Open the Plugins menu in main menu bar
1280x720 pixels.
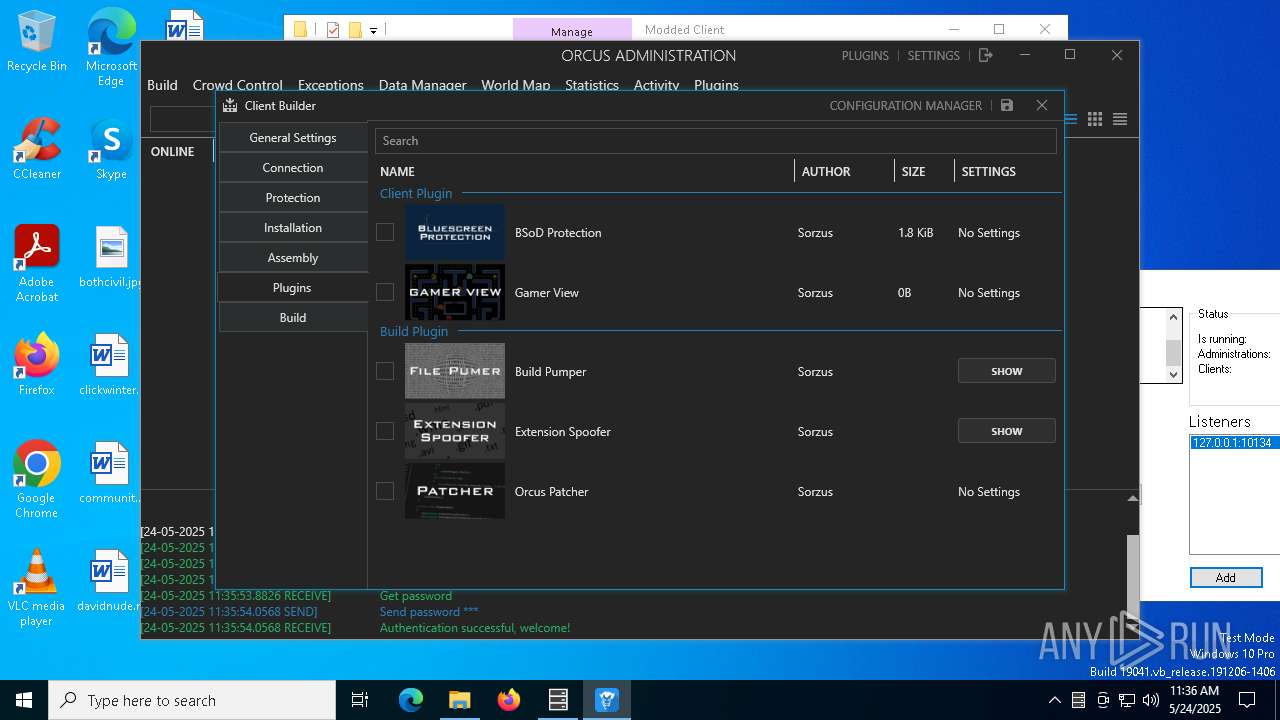click(716, 85)
